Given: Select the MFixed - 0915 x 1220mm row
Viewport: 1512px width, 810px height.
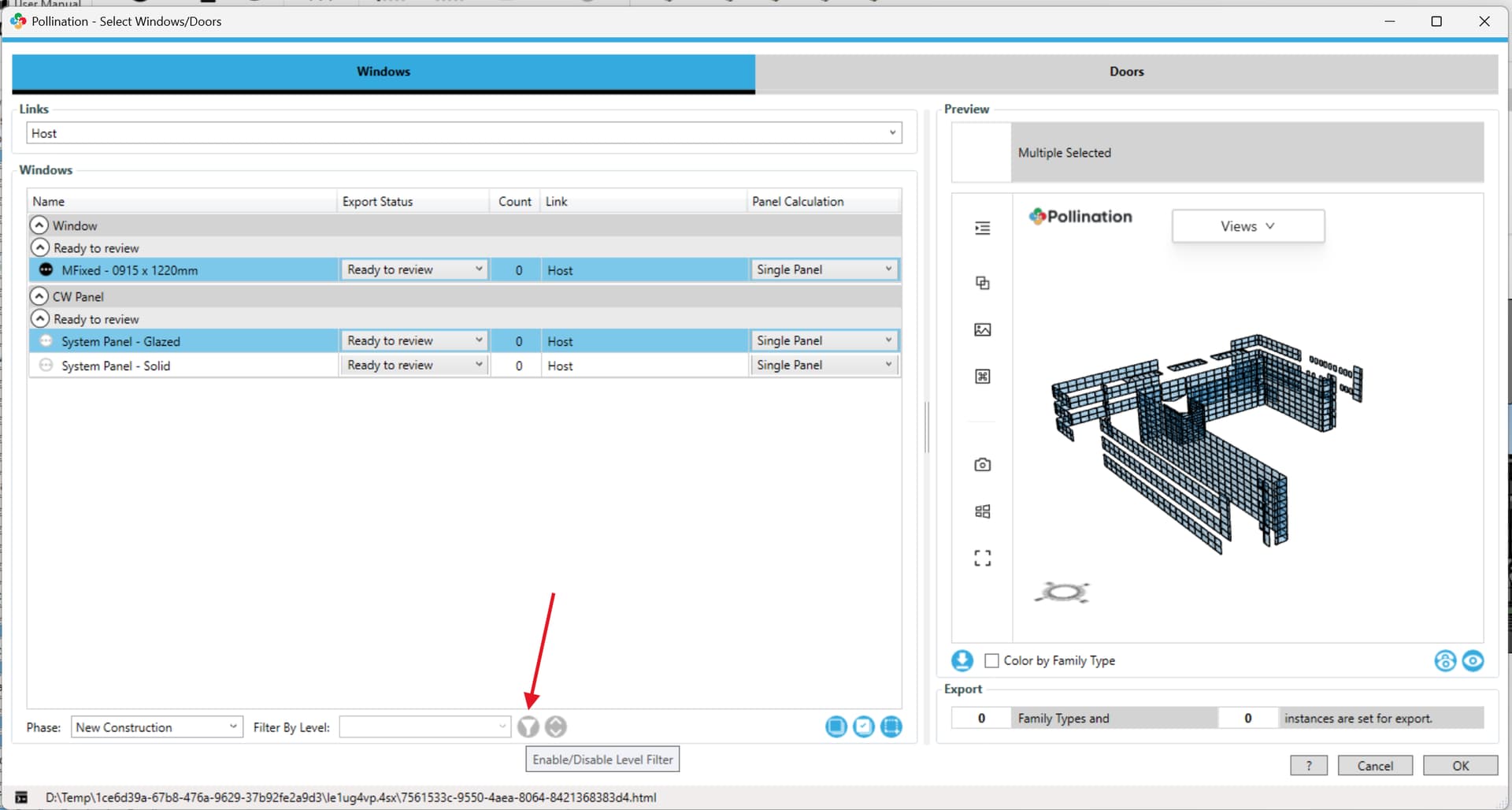Looking at the screenshot, I should 465,269.
